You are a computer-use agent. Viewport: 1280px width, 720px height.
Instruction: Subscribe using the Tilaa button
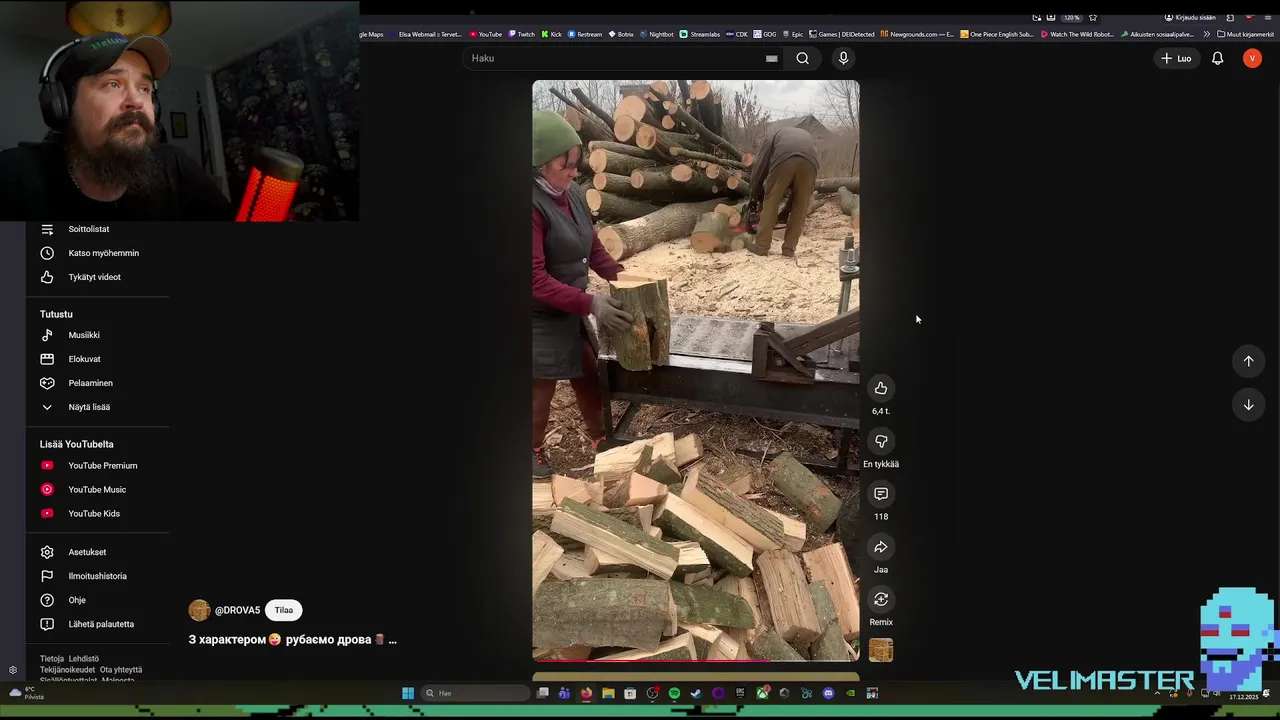(x=284, y=610)
